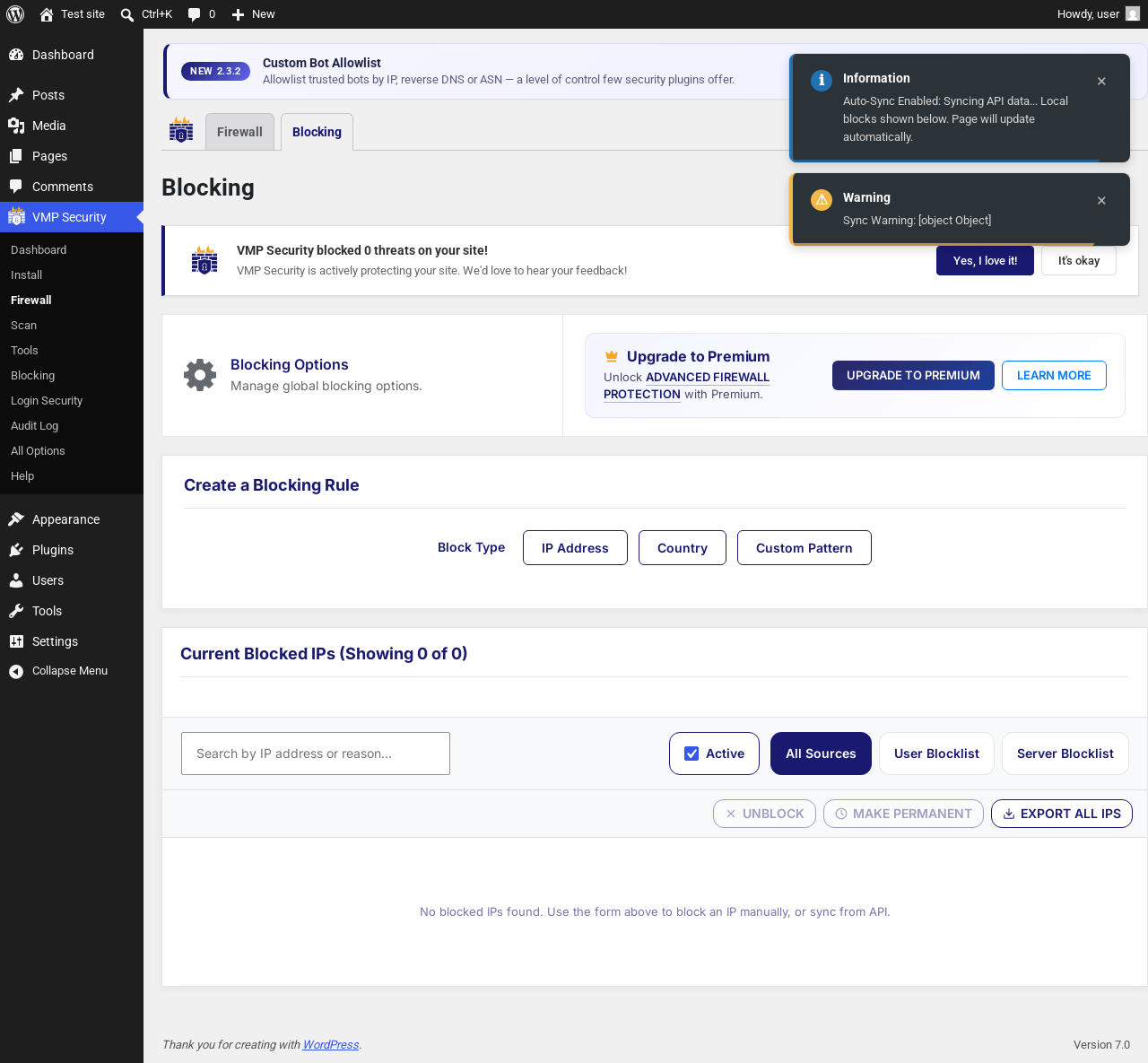
Task: Open the All Options submenu item
Action: tap(38, 451)
